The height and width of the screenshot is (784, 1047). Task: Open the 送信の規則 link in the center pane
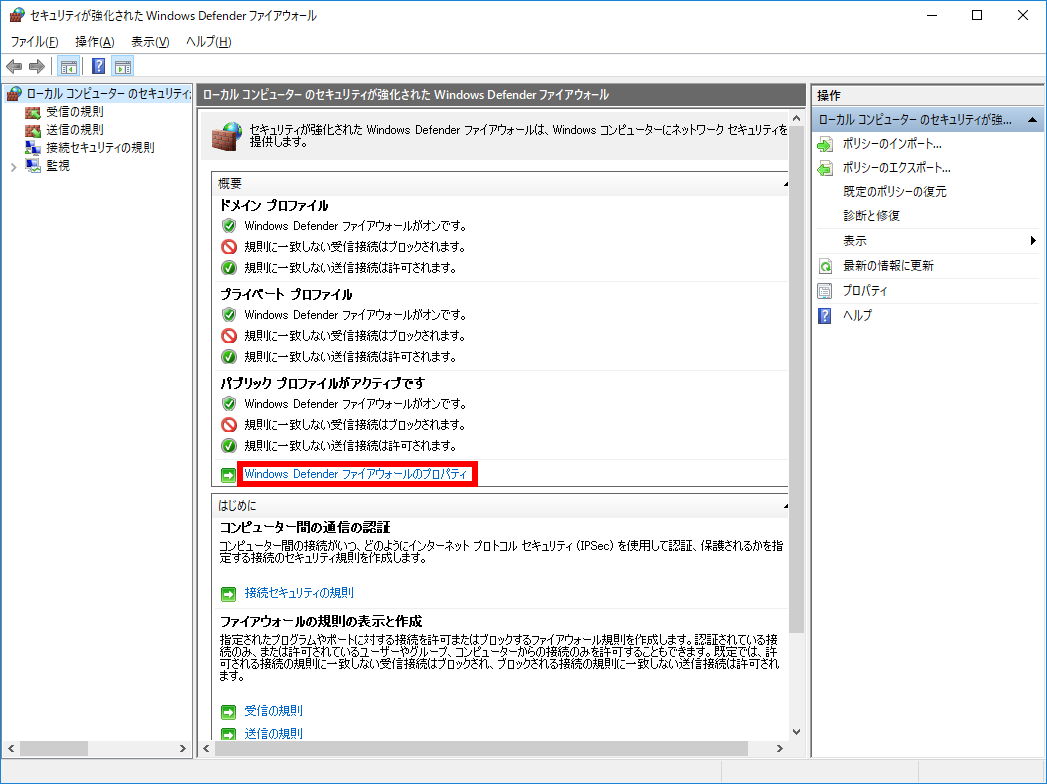pyautogui.click(x=273, y=734)
